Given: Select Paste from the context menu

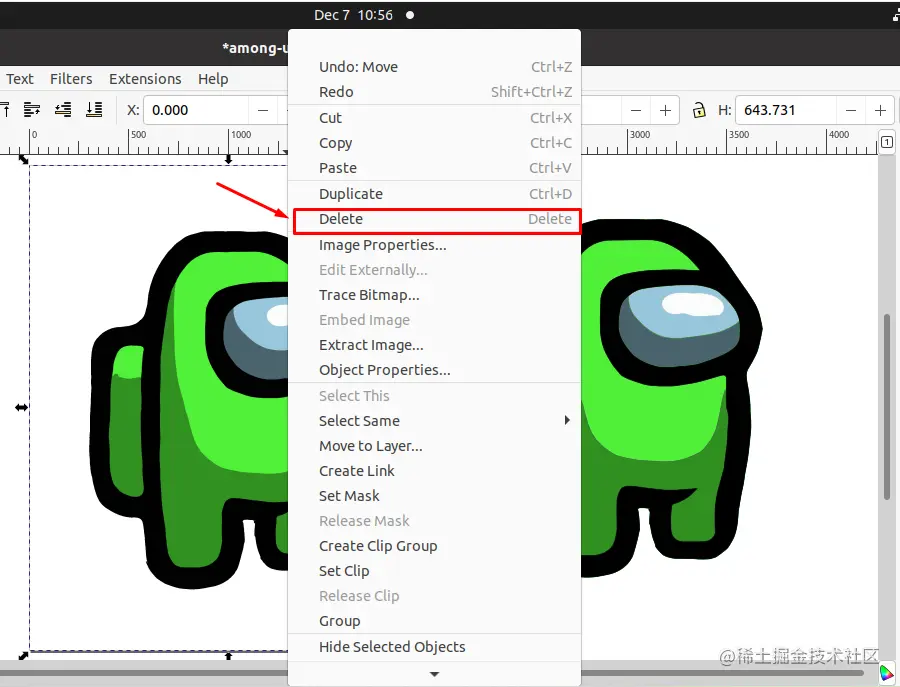Looking at the screenshot, I should (435, 168).
